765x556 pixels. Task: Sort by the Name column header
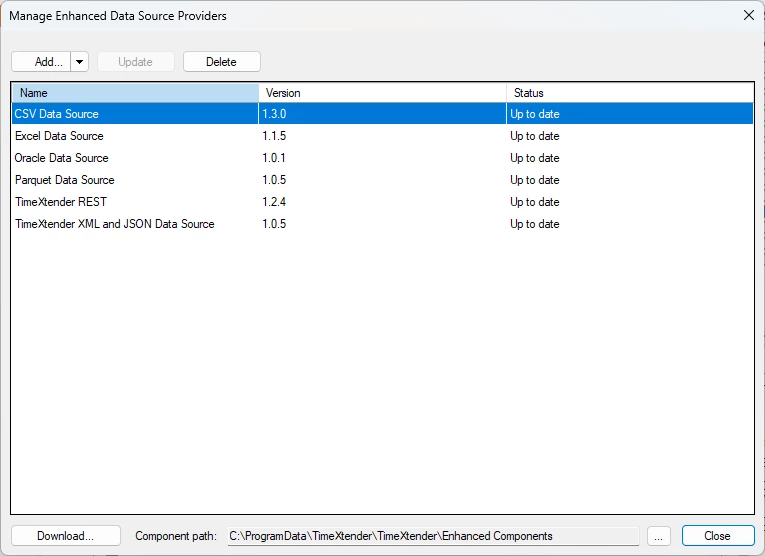[135, 93]
